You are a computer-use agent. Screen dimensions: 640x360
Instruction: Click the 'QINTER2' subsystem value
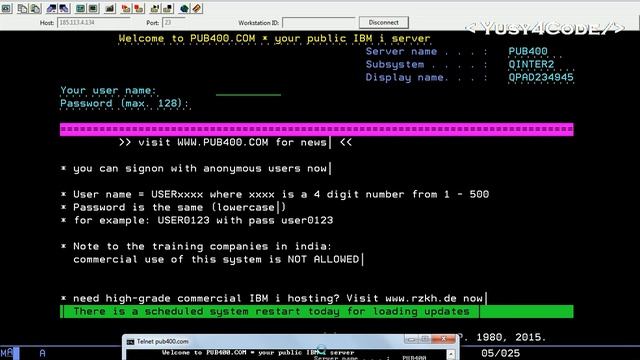click(x=531, y=64)
